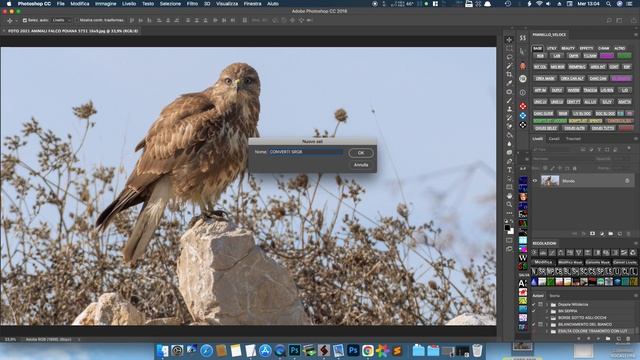Select the Type tool
This screenshot has height=360, width=640.
(x=509, y=170)
